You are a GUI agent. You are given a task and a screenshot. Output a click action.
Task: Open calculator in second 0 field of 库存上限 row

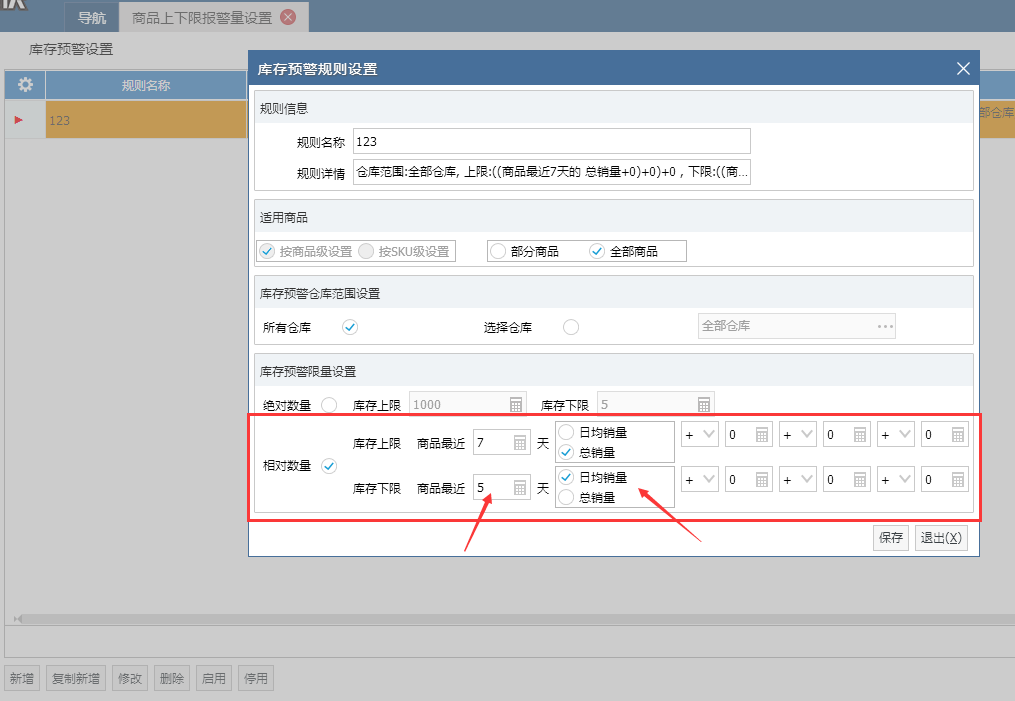point(860,435)
